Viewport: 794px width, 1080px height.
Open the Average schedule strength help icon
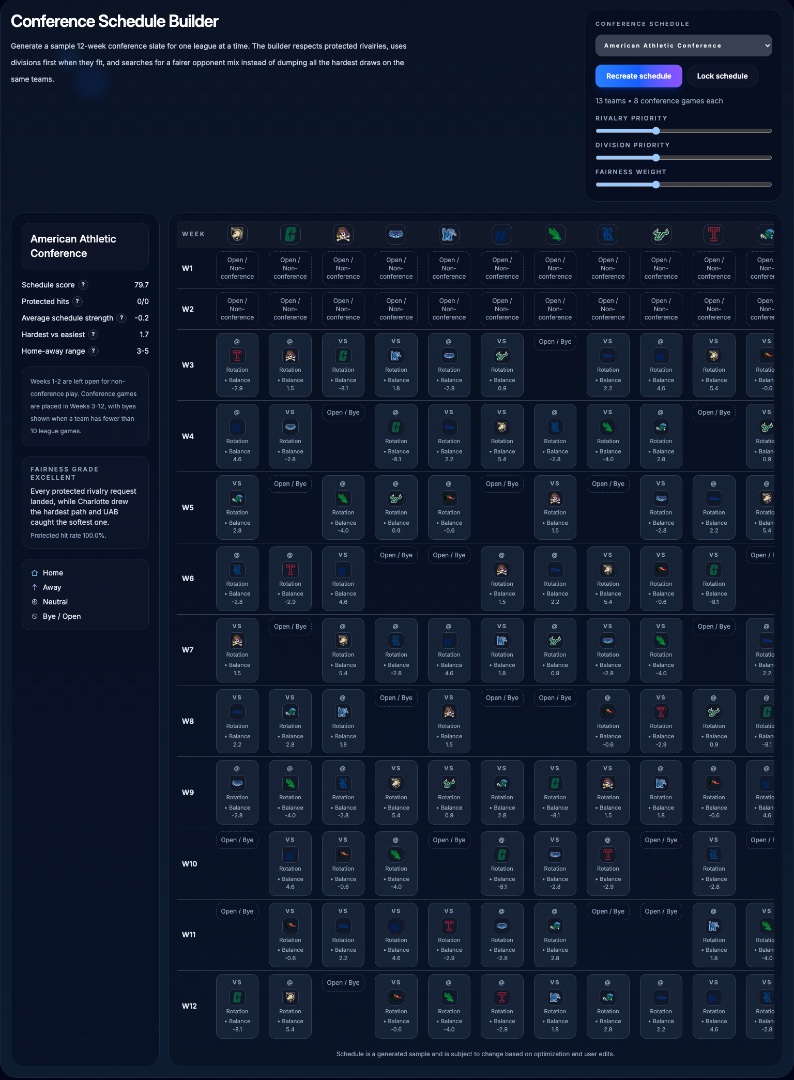coord(121,318)
